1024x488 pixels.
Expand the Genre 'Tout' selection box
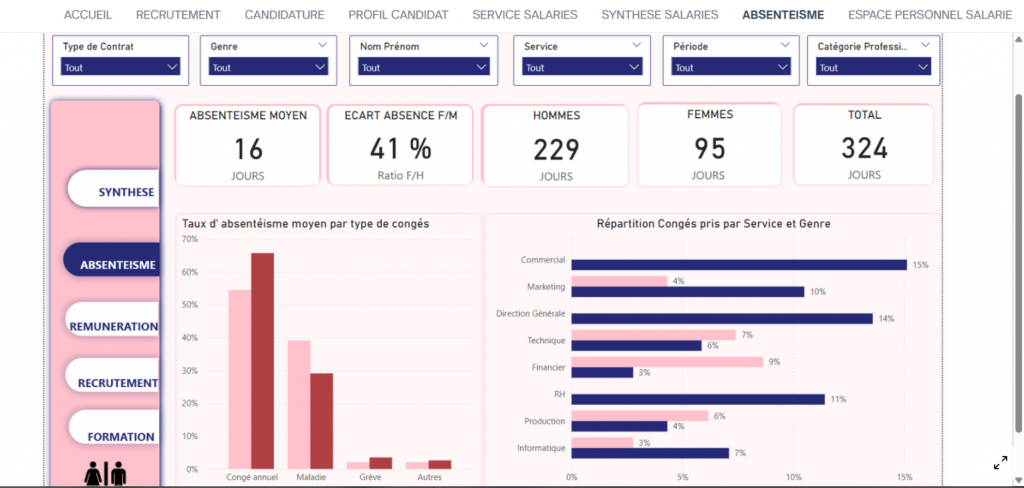tap(268, 67)
